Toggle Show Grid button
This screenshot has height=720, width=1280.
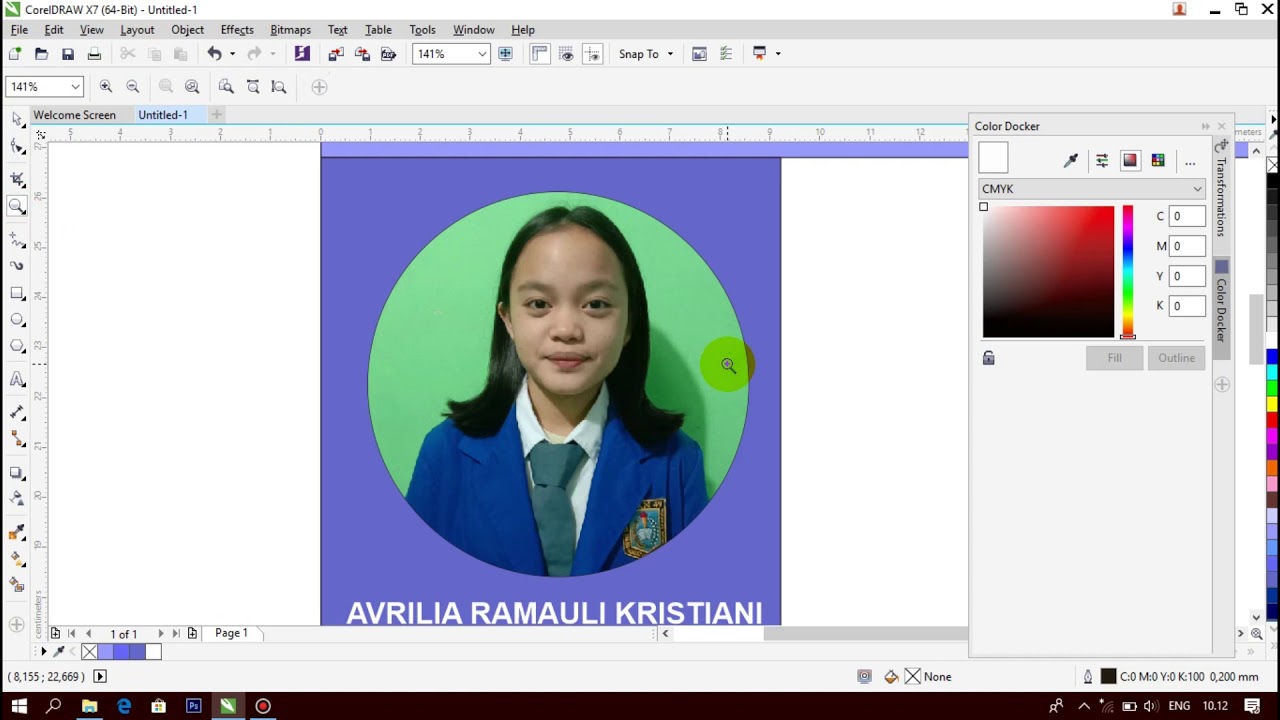(566, 54)
